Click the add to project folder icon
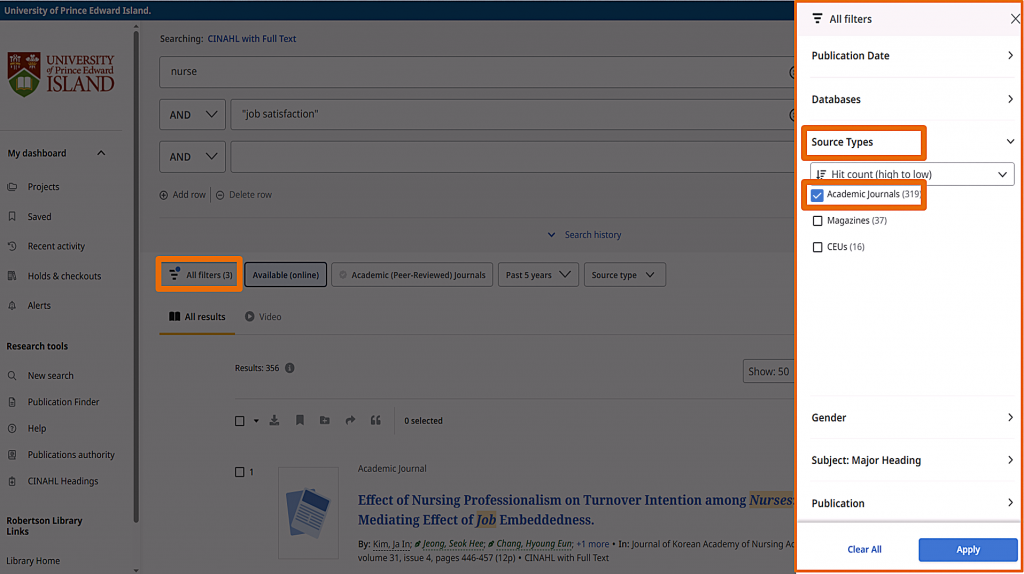The width and height of the screenshot is (1024, 574). [324, 421]
